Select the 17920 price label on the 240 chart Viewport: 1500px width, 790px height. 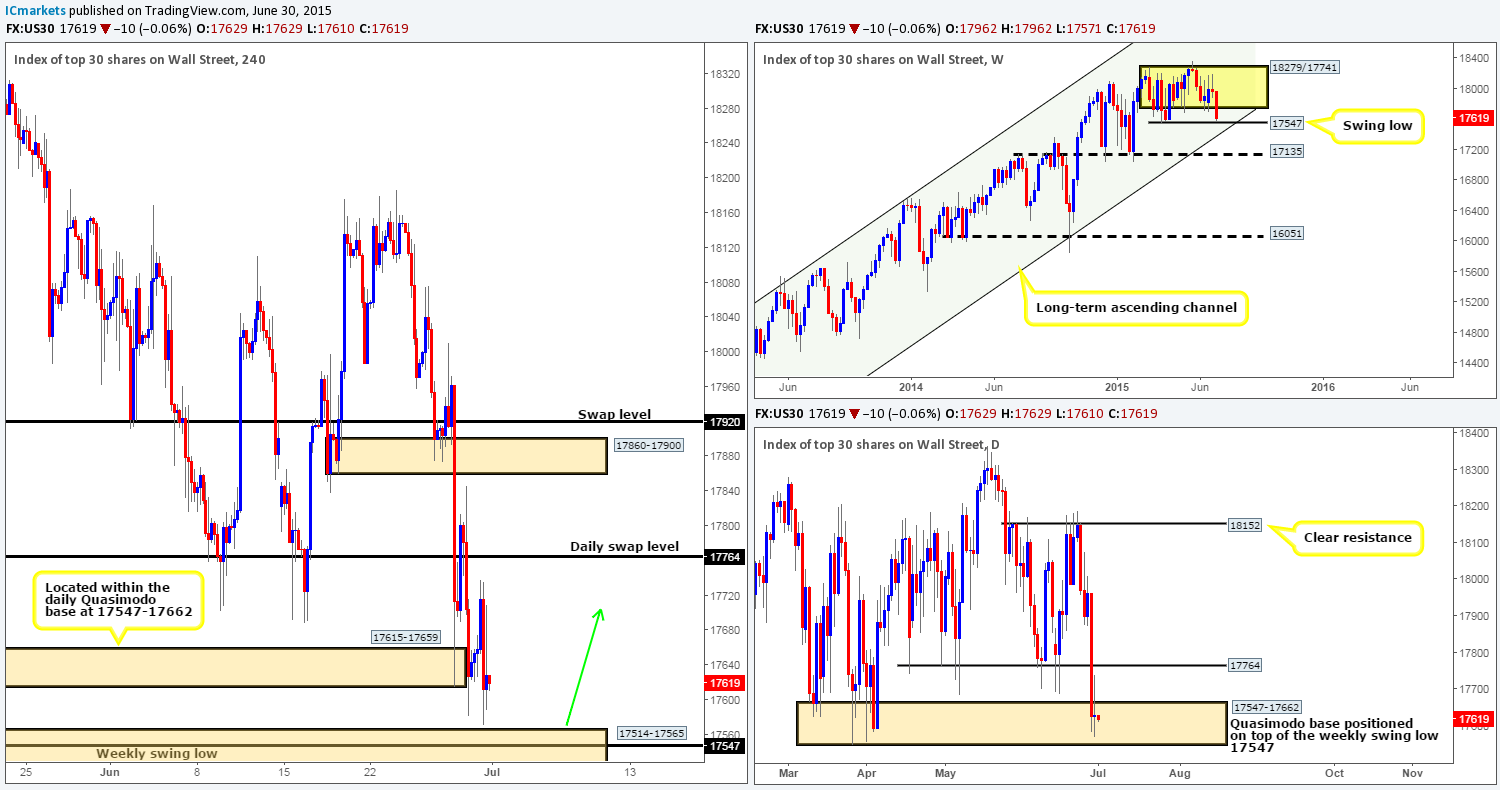tap(726, 422)
